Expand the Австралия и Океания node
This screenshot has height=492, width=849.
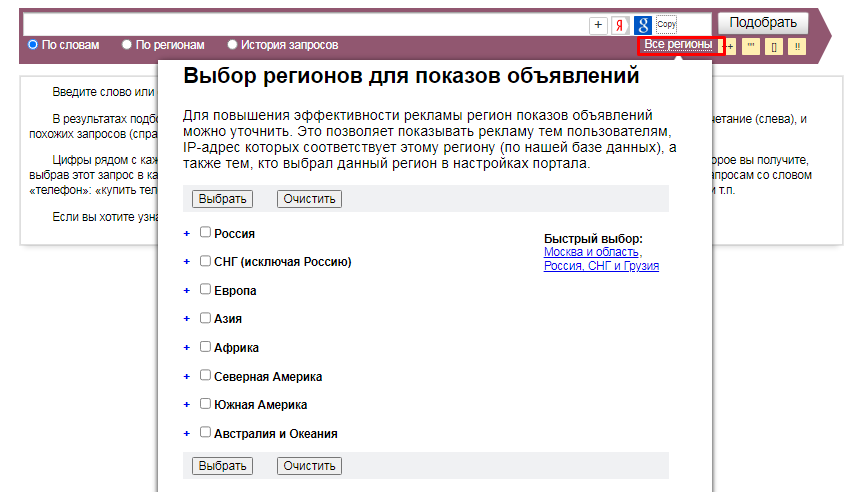click(186, 434)
